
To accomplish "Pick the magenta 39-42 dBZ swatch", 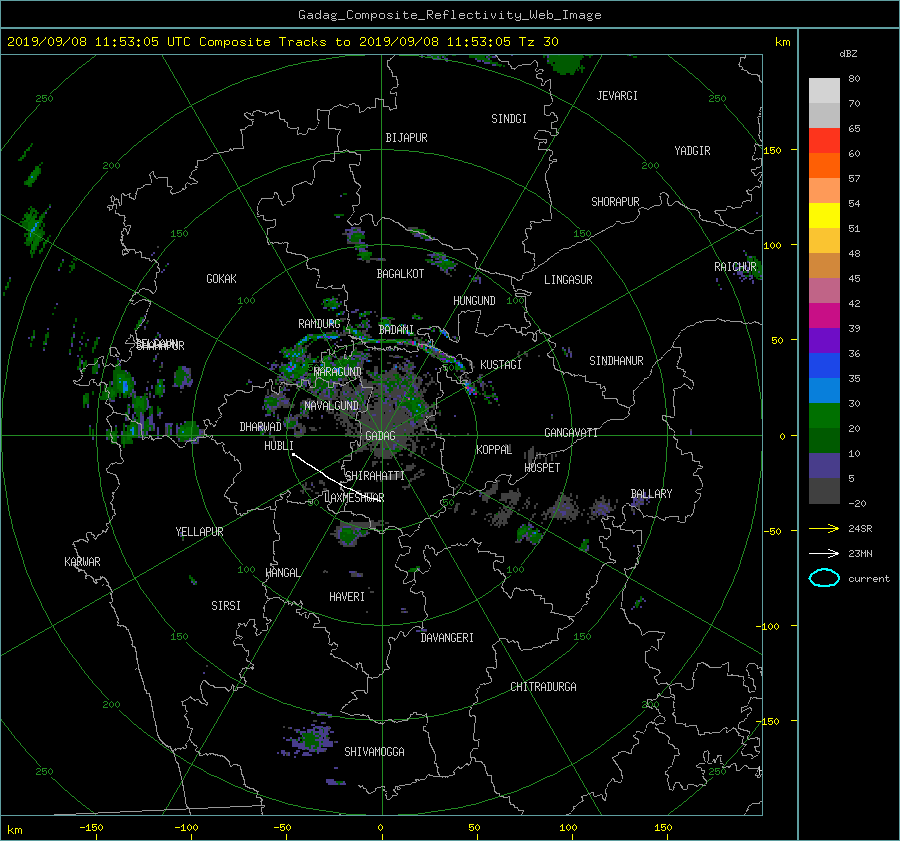I will [824, 316].
